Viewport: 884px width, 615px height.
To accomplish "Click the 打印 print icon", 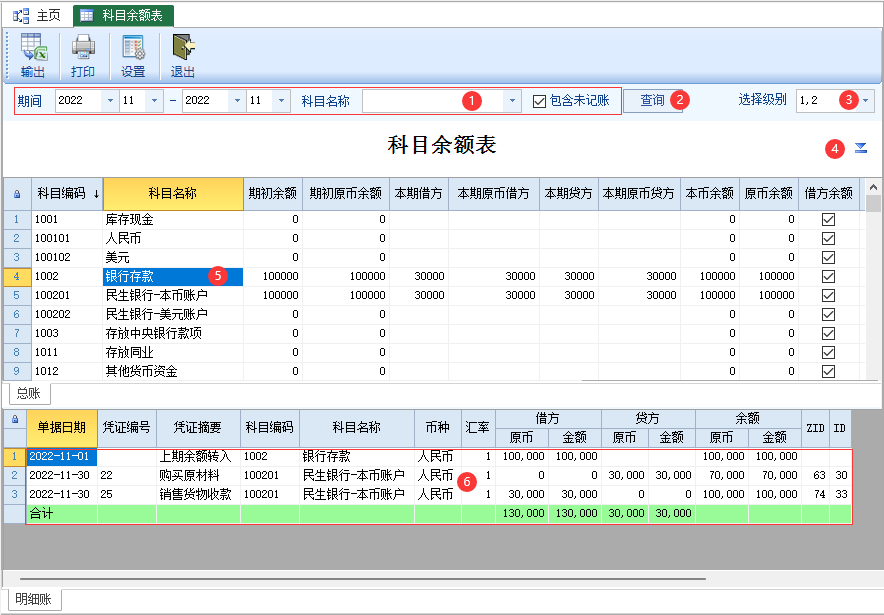I will pyautogui.click(x=83, y=48).
